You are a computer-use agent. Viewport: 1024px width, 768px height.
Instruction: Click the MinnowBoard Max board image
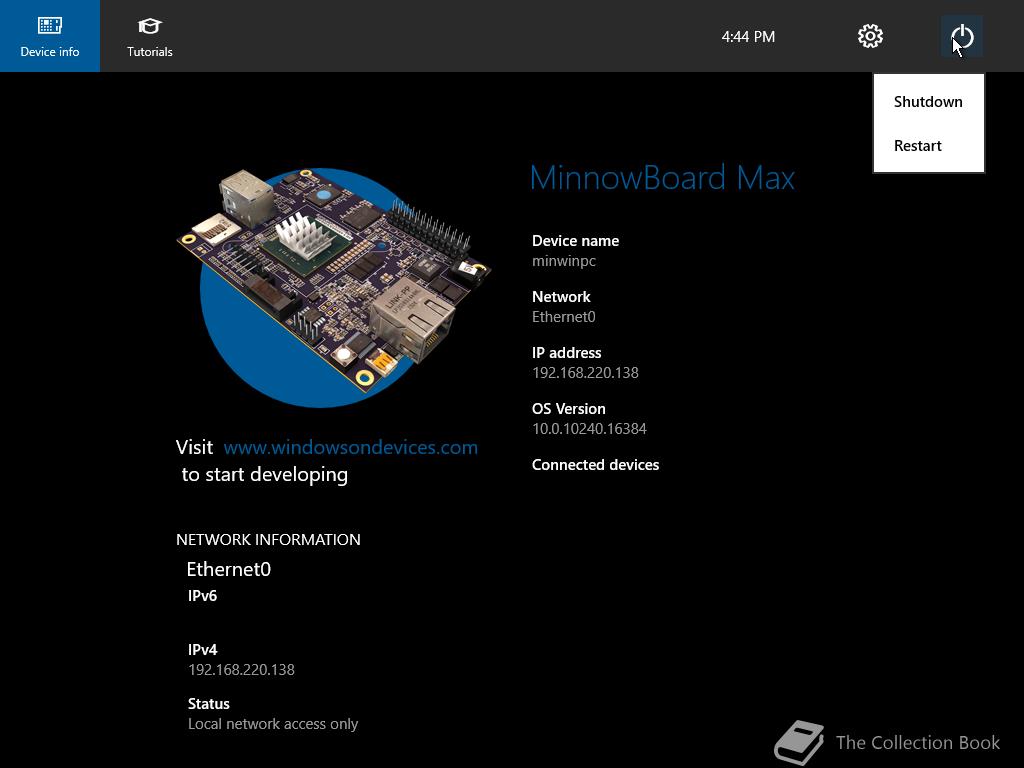tap(334, 287)
